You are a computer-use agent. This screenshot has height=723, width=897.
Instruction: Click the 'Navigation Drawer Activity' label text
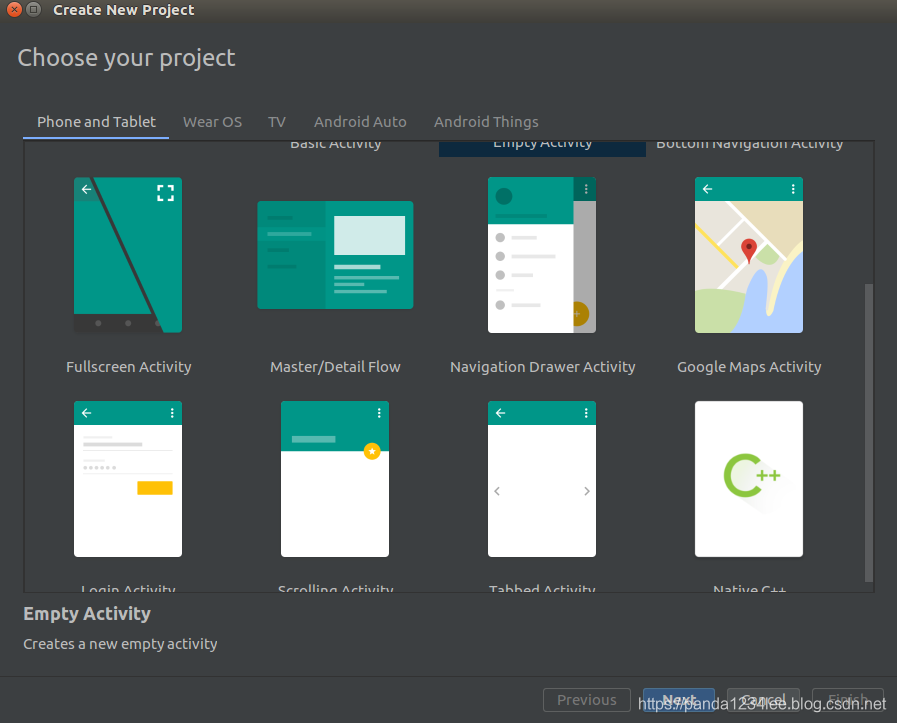pos(542,367)
